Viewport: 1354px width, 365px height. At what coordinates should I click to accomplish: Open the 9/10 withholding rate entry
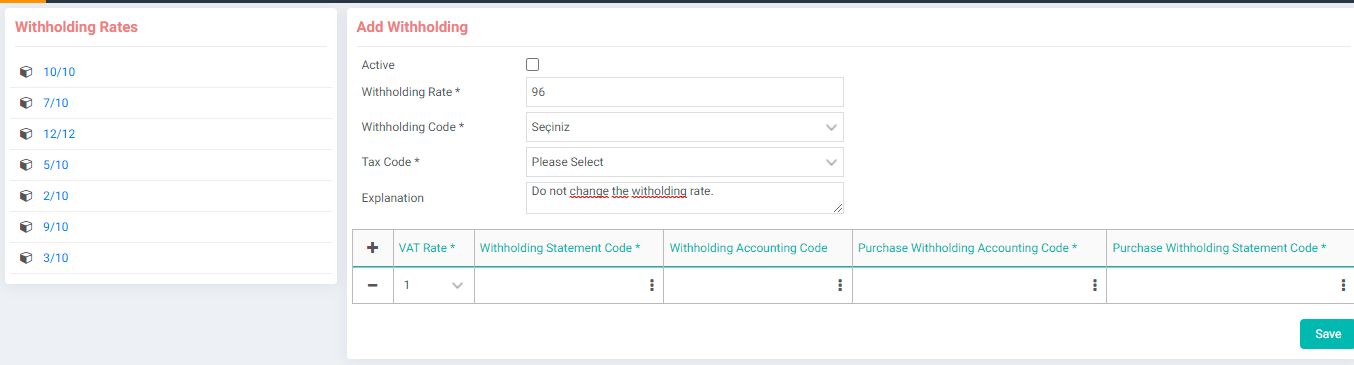pyautogui.click(x=56, y=227)
